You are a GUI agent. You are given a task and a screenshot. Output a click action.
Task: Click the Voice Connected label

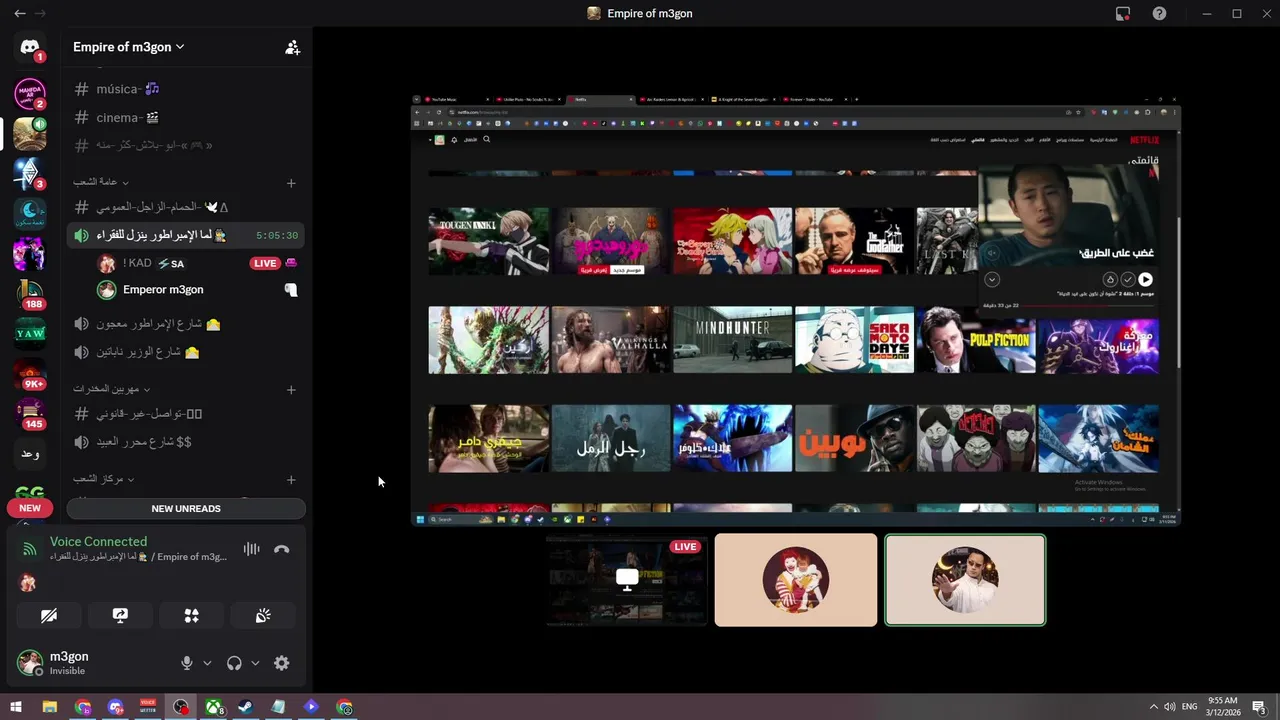98,541
